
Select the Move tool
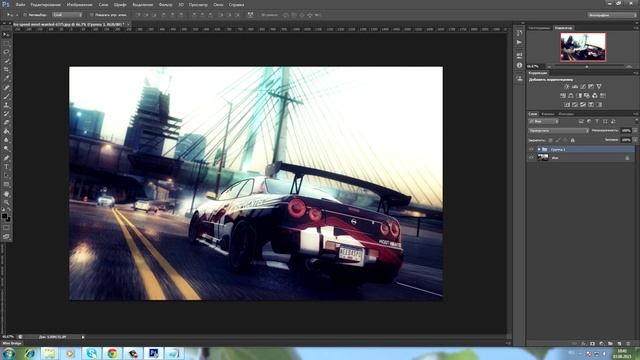6,35
